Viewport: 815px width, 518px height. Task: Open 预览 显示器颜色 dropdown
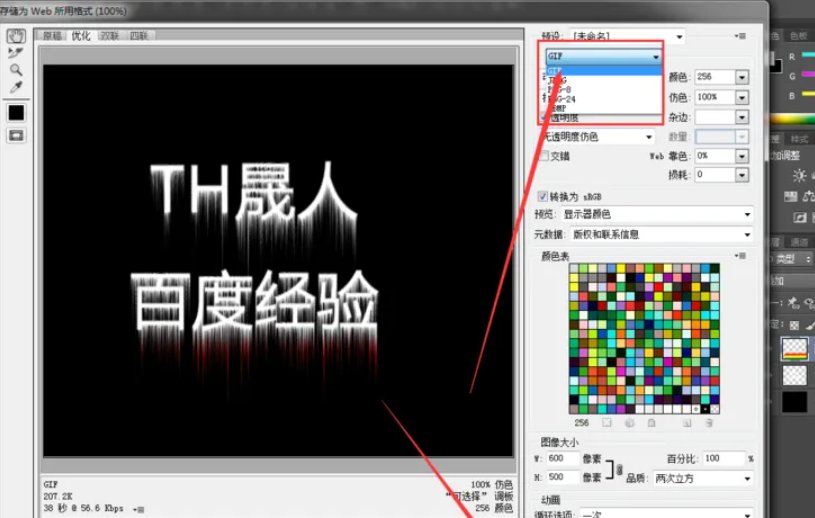657,214
